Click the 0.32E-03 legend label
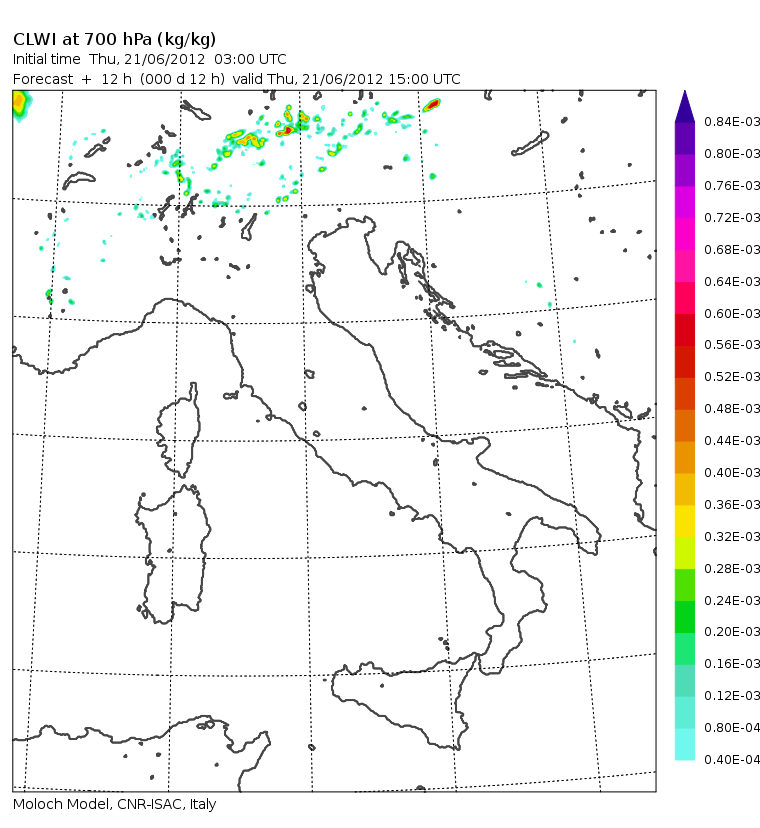The height and width of the screenshot is (828, 760). tap(732, 537)
